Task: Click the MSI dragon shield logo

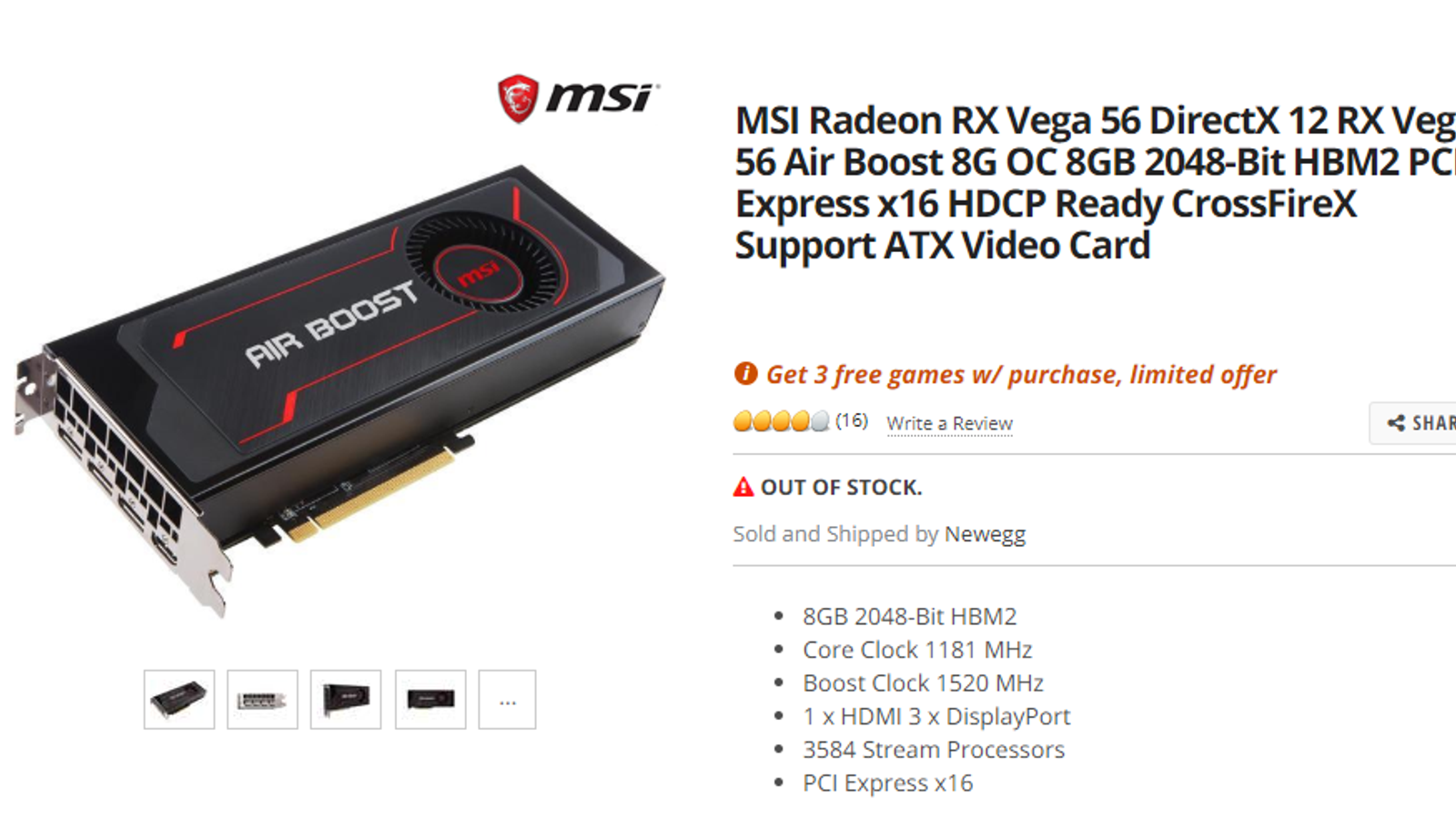Action: tap(518, 98)
